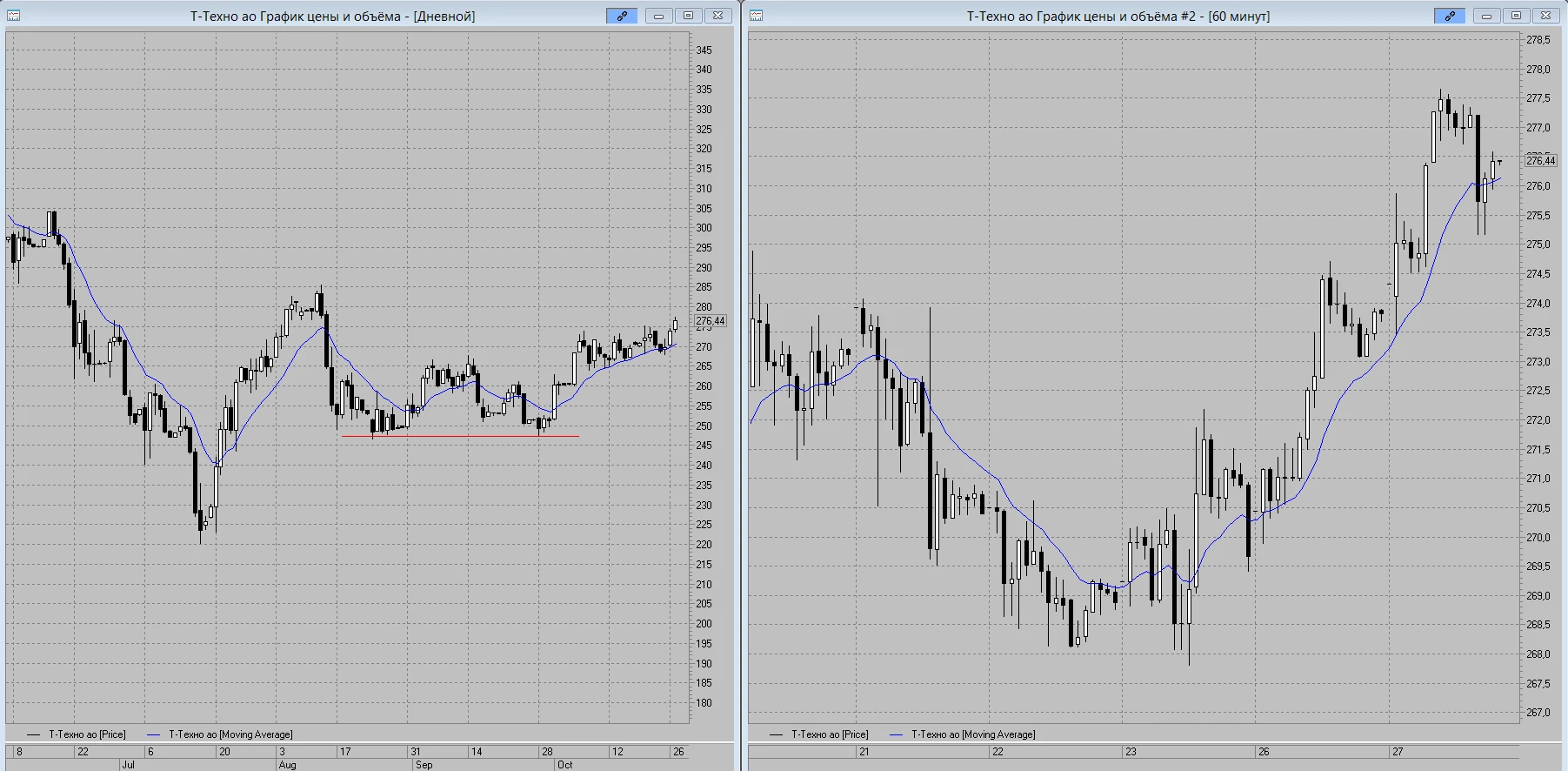Minimize the Дневной chart window
The width and height of the screenshot is (1568, 771).
point(658,16)
